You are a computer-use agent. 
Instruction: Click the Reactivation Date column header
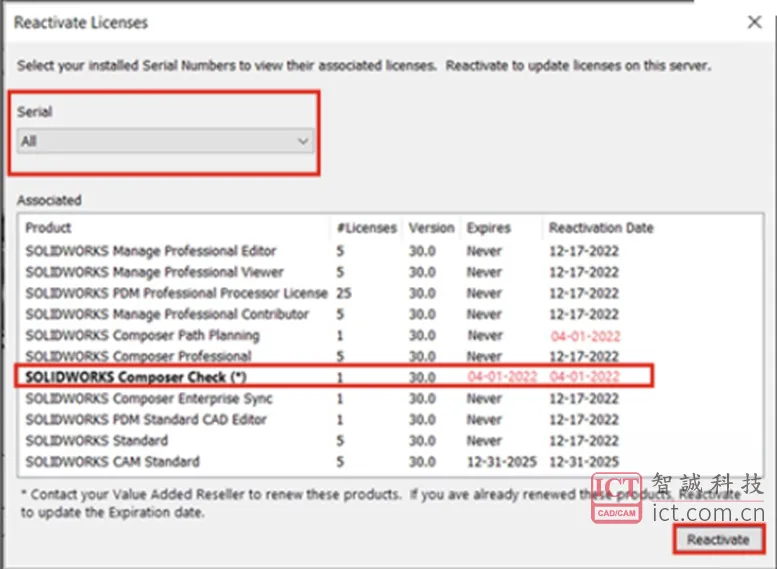[x=601, y=228]
